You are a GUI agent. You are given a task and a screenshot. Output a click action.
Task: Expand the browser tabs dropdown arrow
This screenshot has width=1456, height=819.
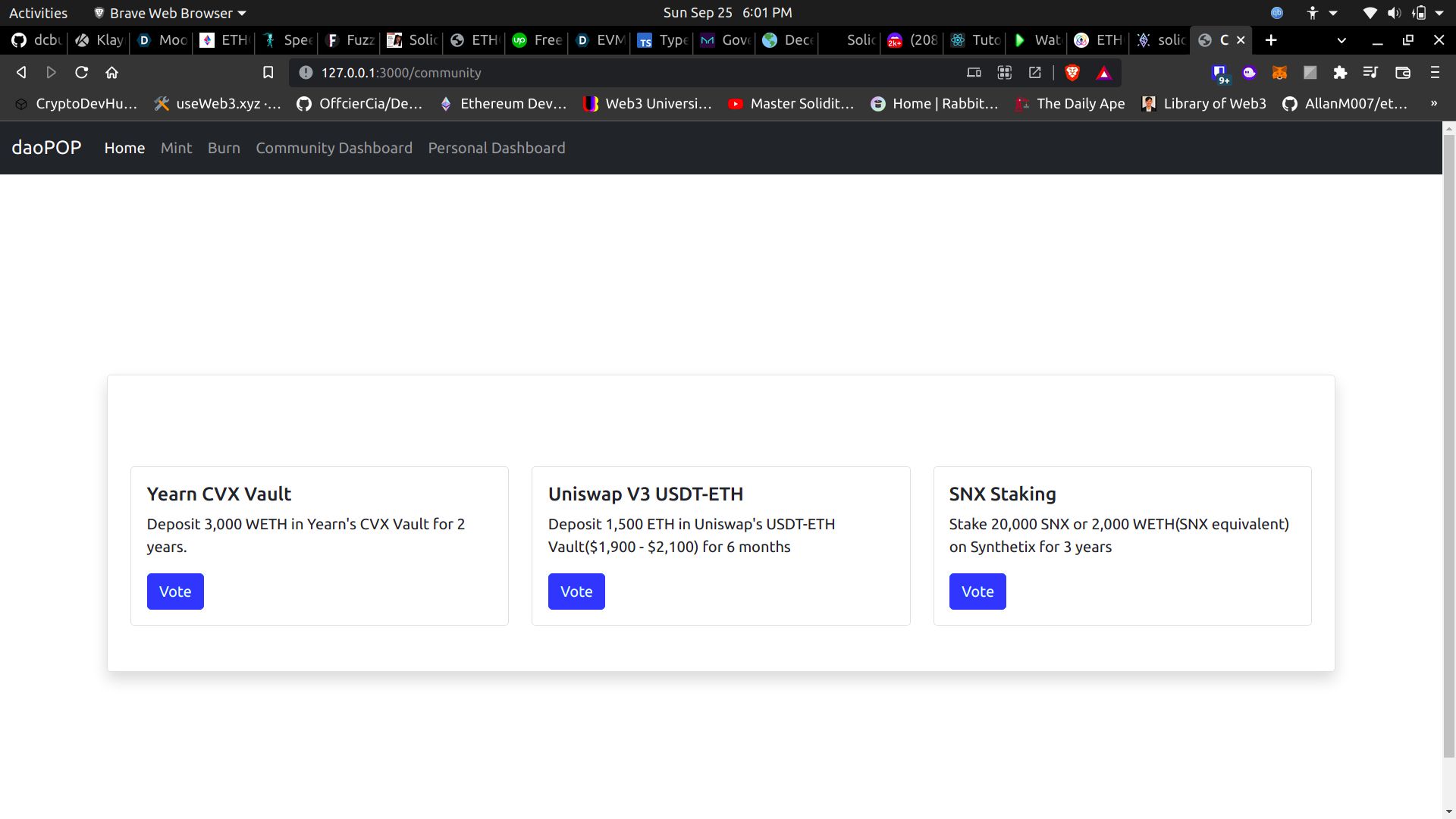point(1340,40)
